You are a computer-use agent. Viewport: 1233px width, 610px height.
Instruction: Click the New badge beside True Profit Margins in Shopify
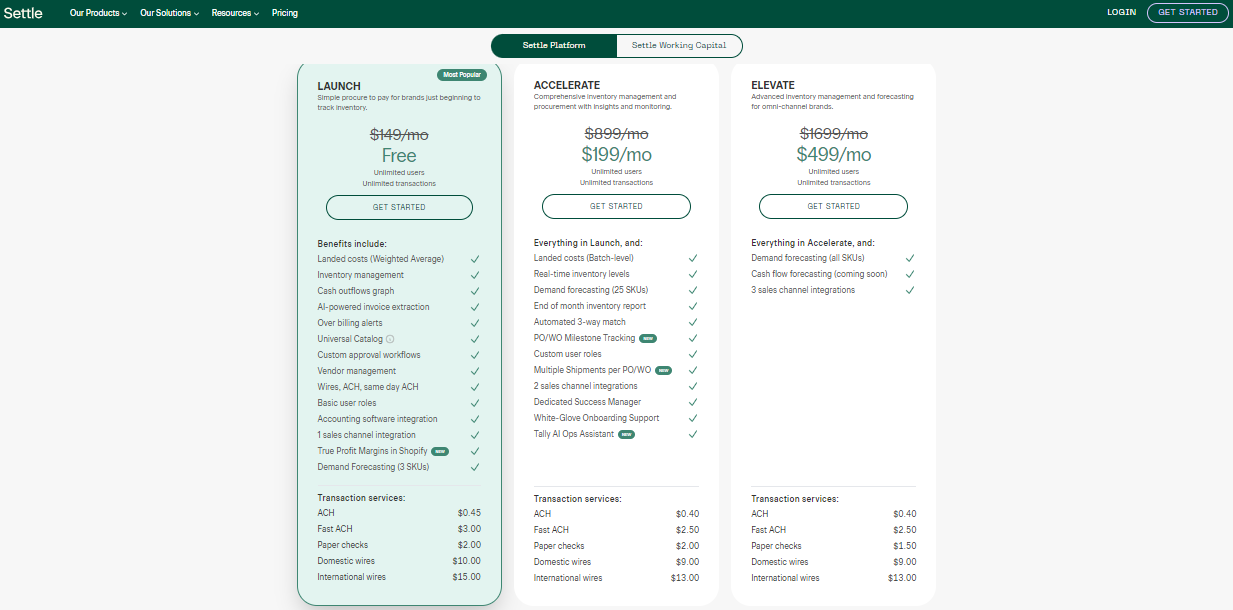pos(440,451)
